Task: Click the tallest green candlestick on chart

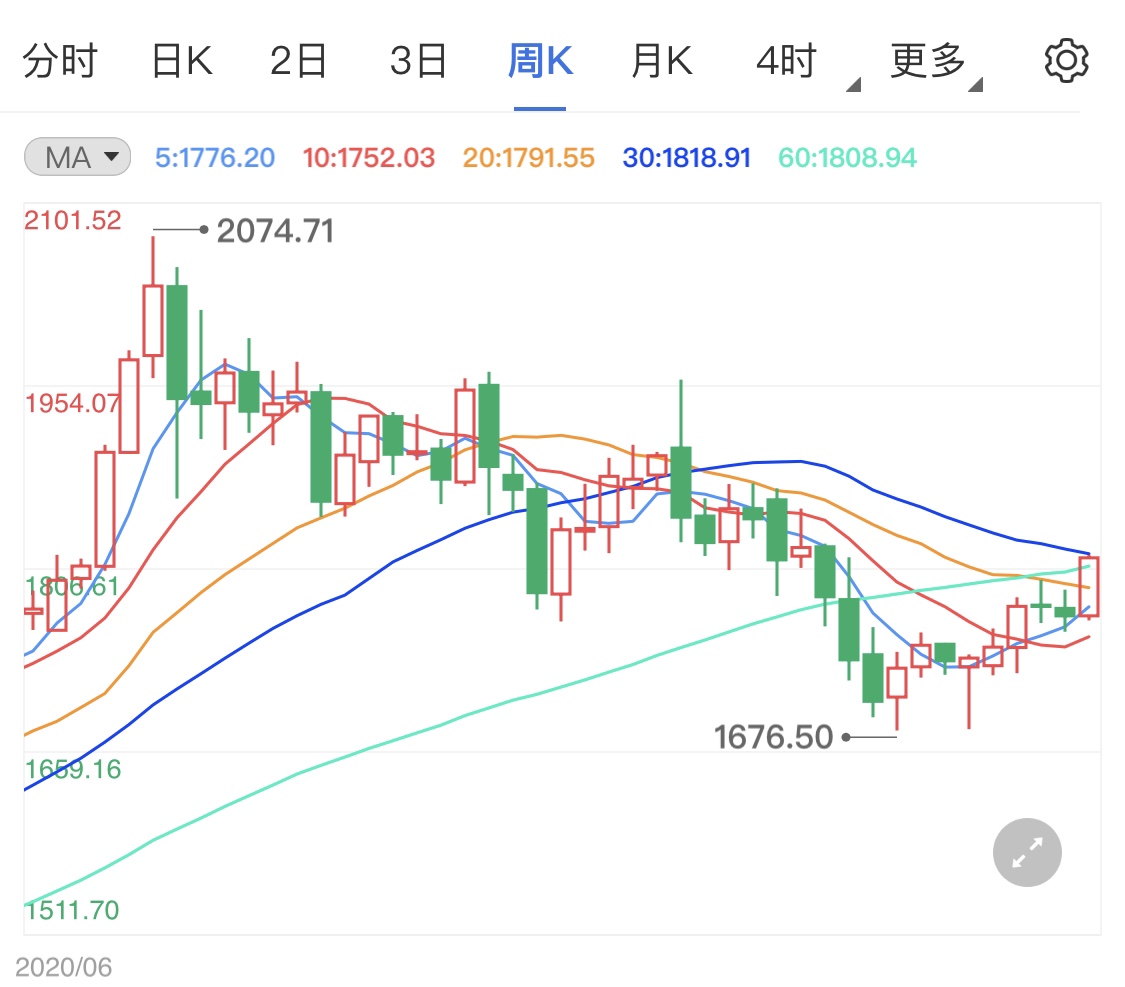Action: (178, 340)
